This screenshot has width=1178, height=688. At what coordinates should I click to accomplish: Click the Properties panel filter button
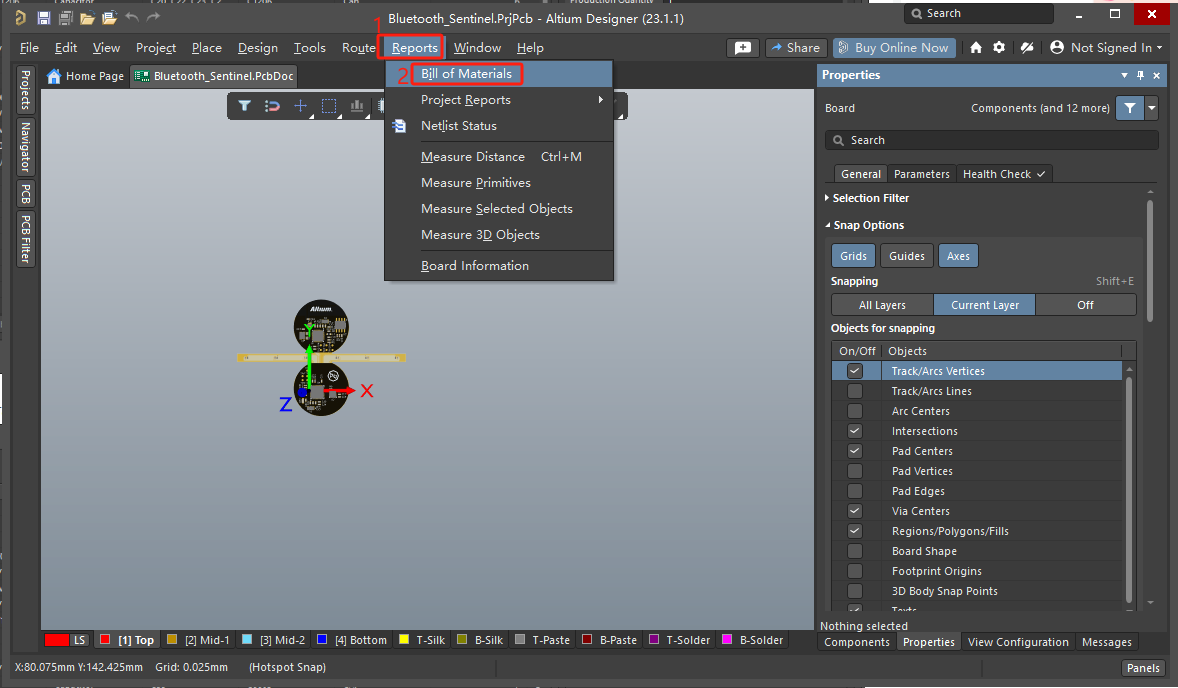pyautogui.click(x=1129, y=108)
